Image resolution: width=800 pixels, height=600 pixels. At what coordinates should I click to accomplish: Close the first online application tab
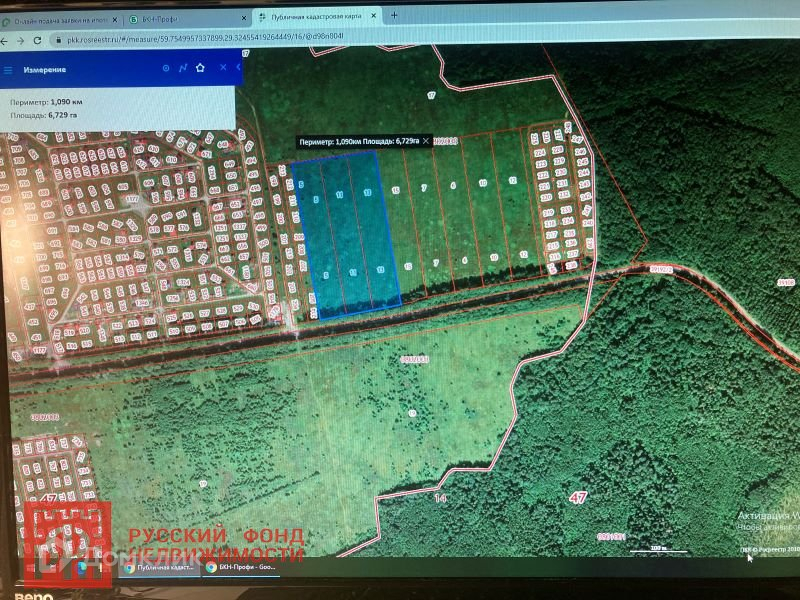(x=115, y=20)
